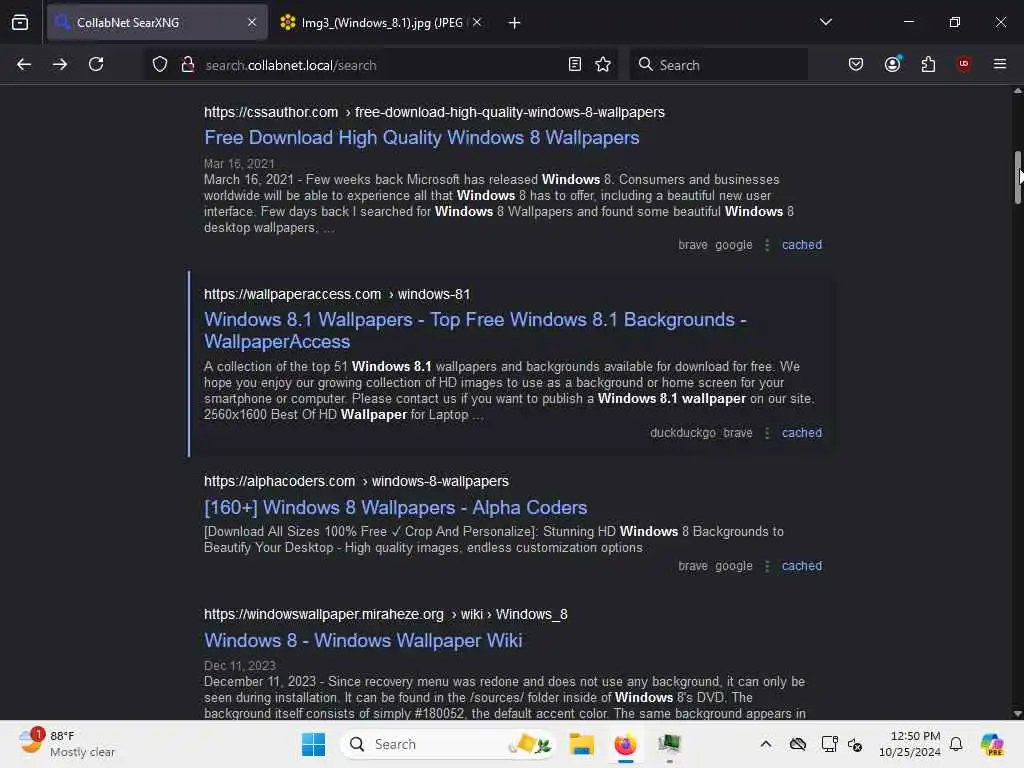Screen dimensions: 1024x768
Task: Open a new tab with plus button
Action: (514, 23)
